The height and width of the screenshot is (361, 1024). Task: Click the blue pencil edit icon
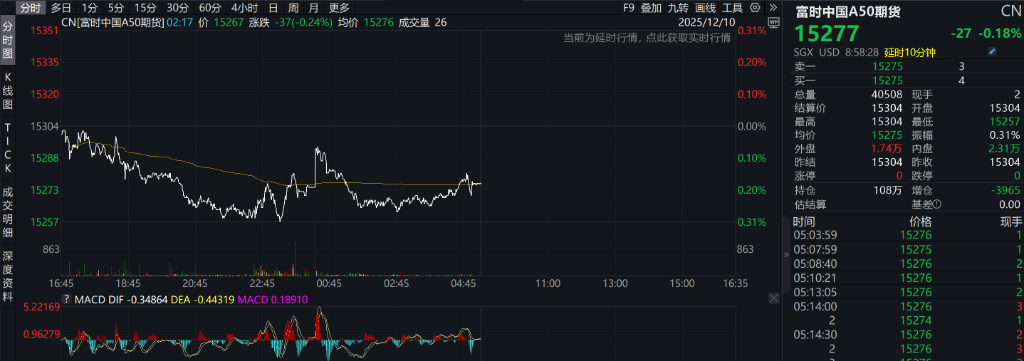click(x=993, y=52)
